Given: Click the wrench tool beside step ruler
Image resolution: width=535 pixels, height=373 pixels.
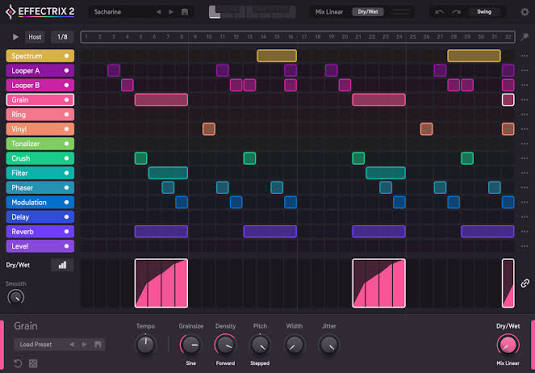Looking at the screenshot, I should click(524, 37).
